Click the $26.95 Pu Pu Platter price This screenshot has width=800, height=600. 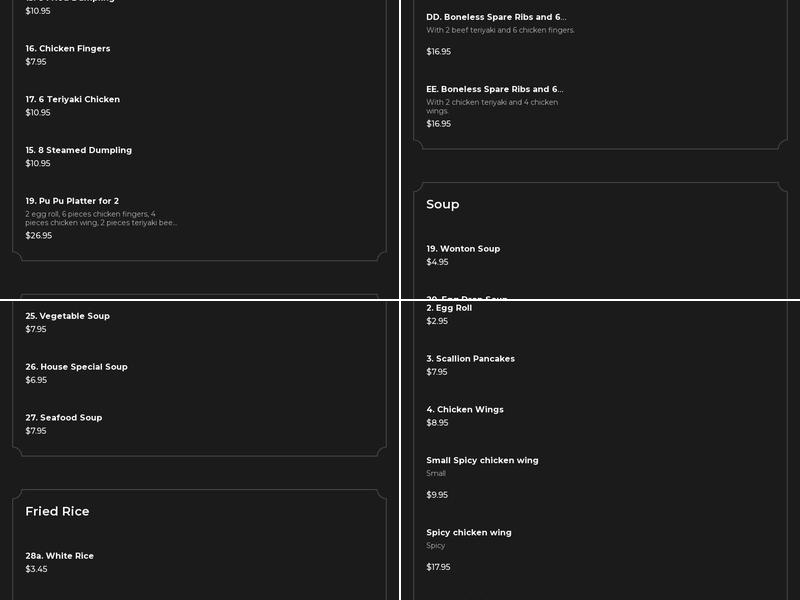[x=39, y=236]
